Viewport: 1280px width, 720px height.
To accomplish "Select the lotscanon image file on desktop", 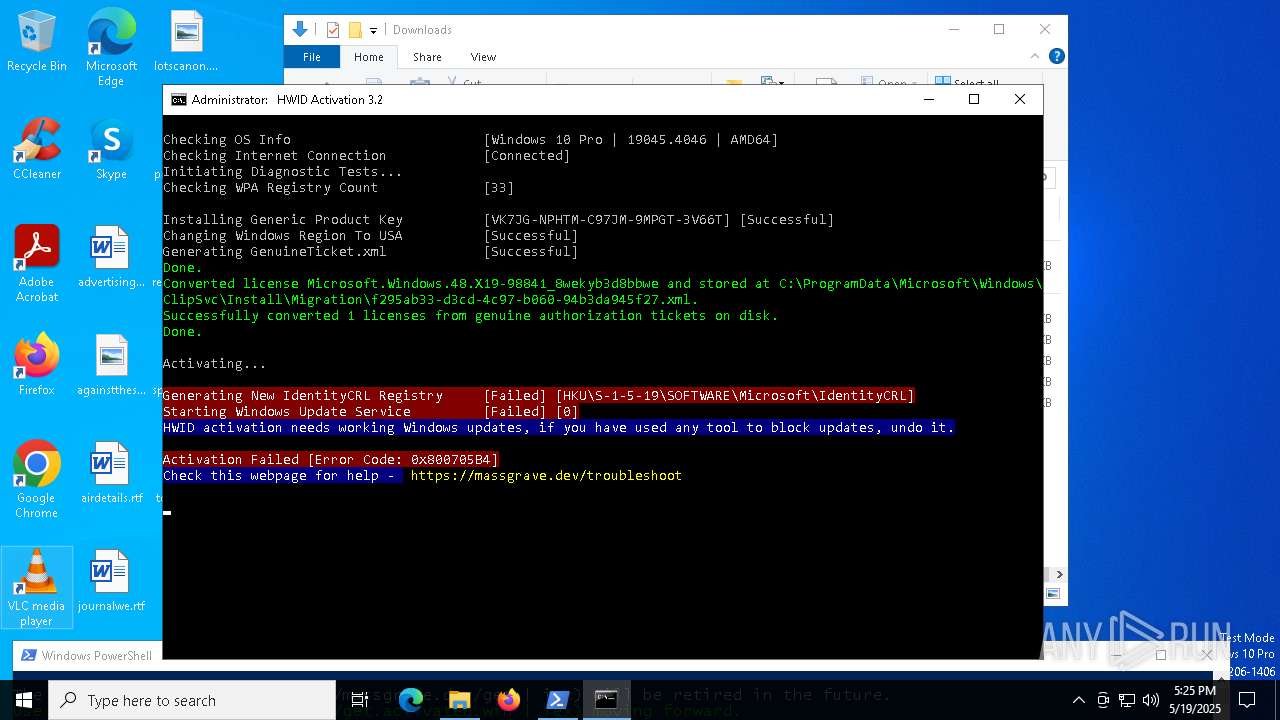I will 186,42.
